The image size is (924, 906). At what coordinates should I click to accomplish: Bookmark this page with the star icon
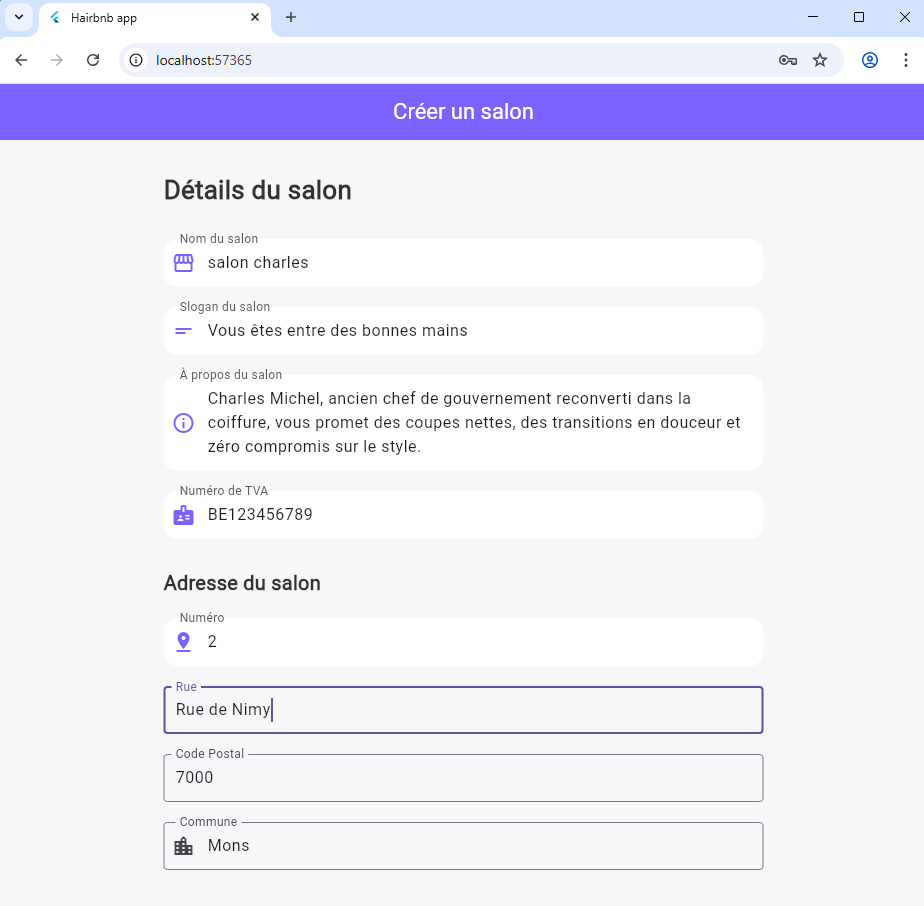point(820,60)
